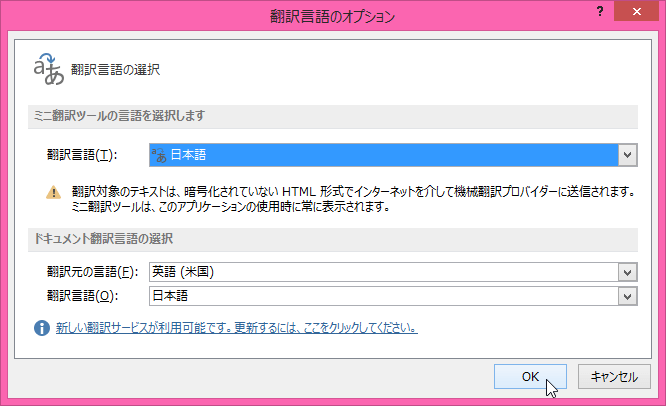
Task: Click the translation language icon in header
Action: point(48,69)
